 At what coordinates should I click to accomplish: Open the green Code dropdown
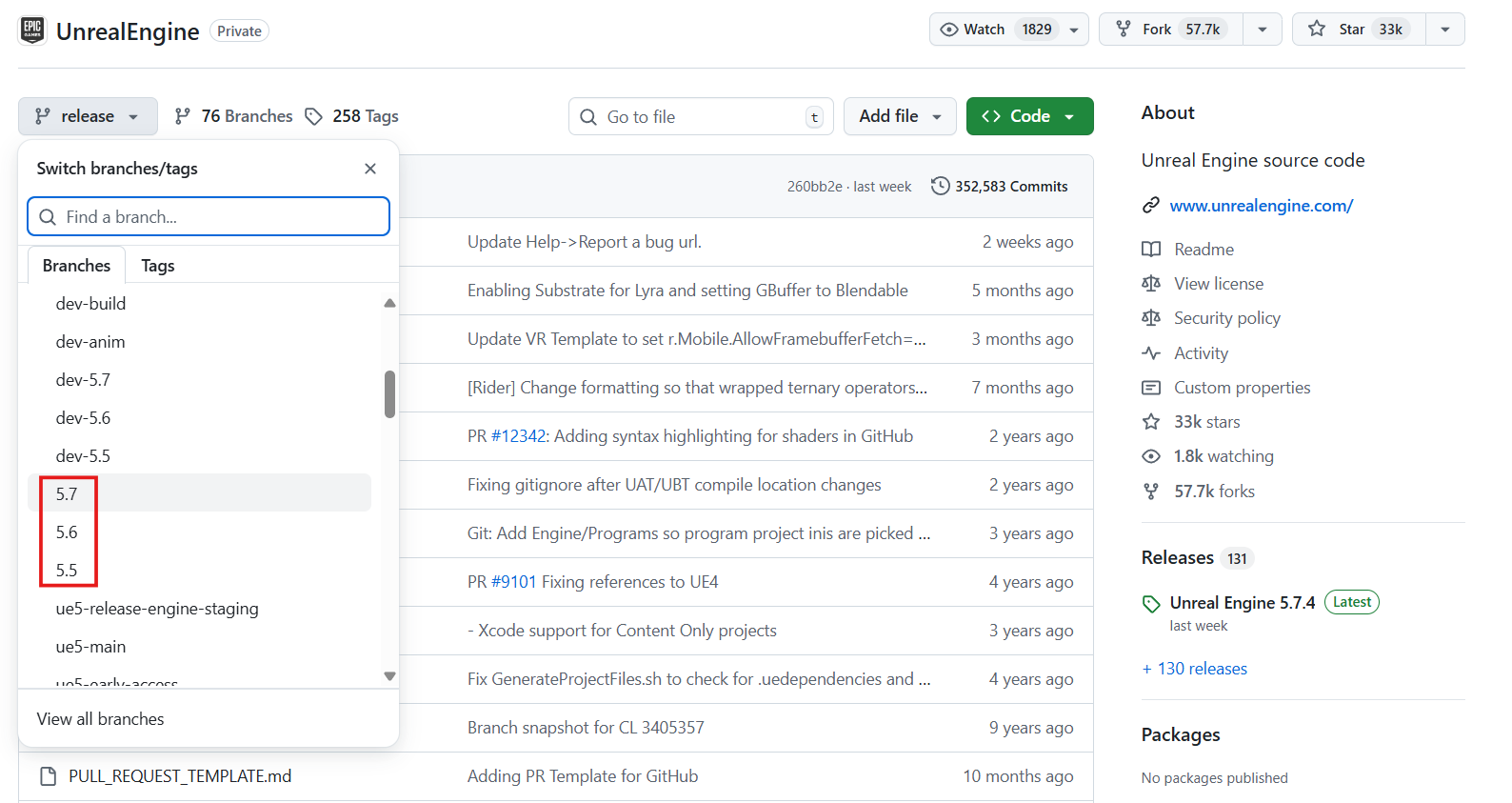(x=1029, y=116)
